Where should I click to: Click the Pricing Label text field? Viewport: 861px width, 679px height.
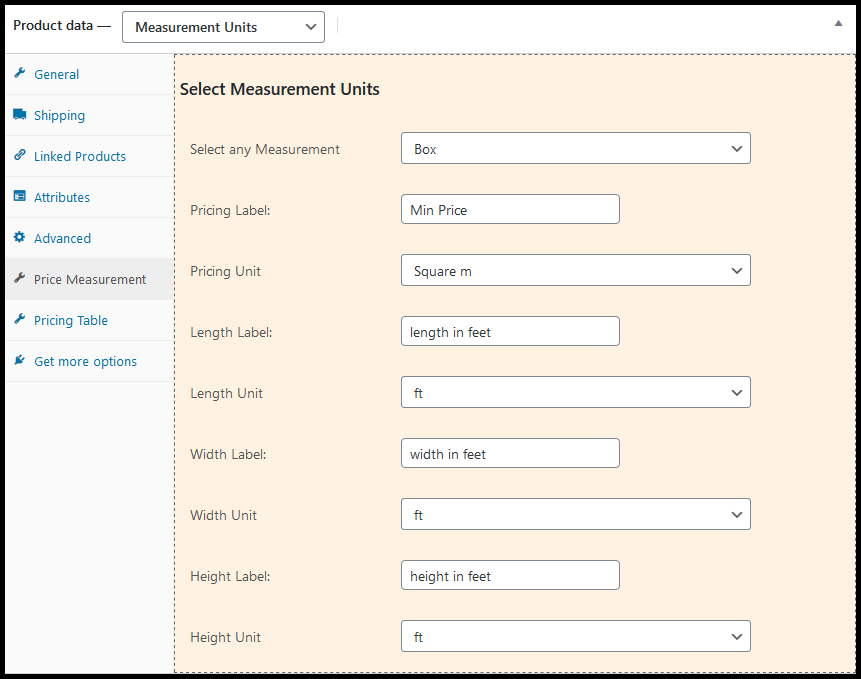(x=509, y=210)
